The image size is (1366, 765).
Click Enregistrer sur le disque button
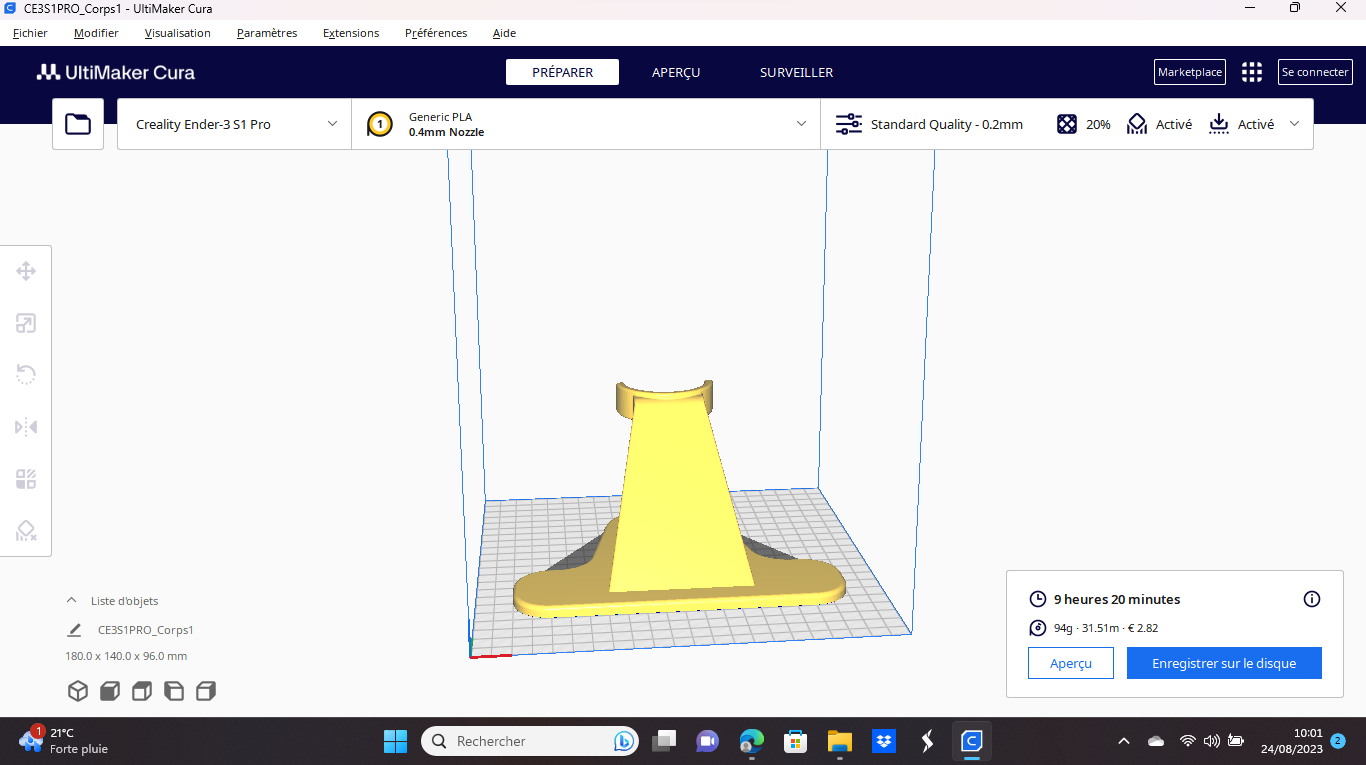1224,663
